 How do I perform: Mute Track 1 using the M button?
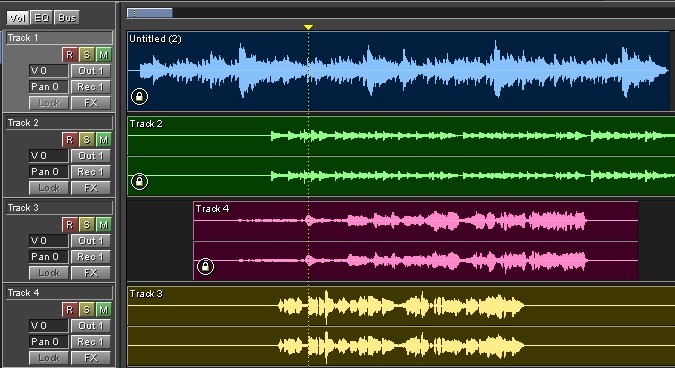(103, 55)
